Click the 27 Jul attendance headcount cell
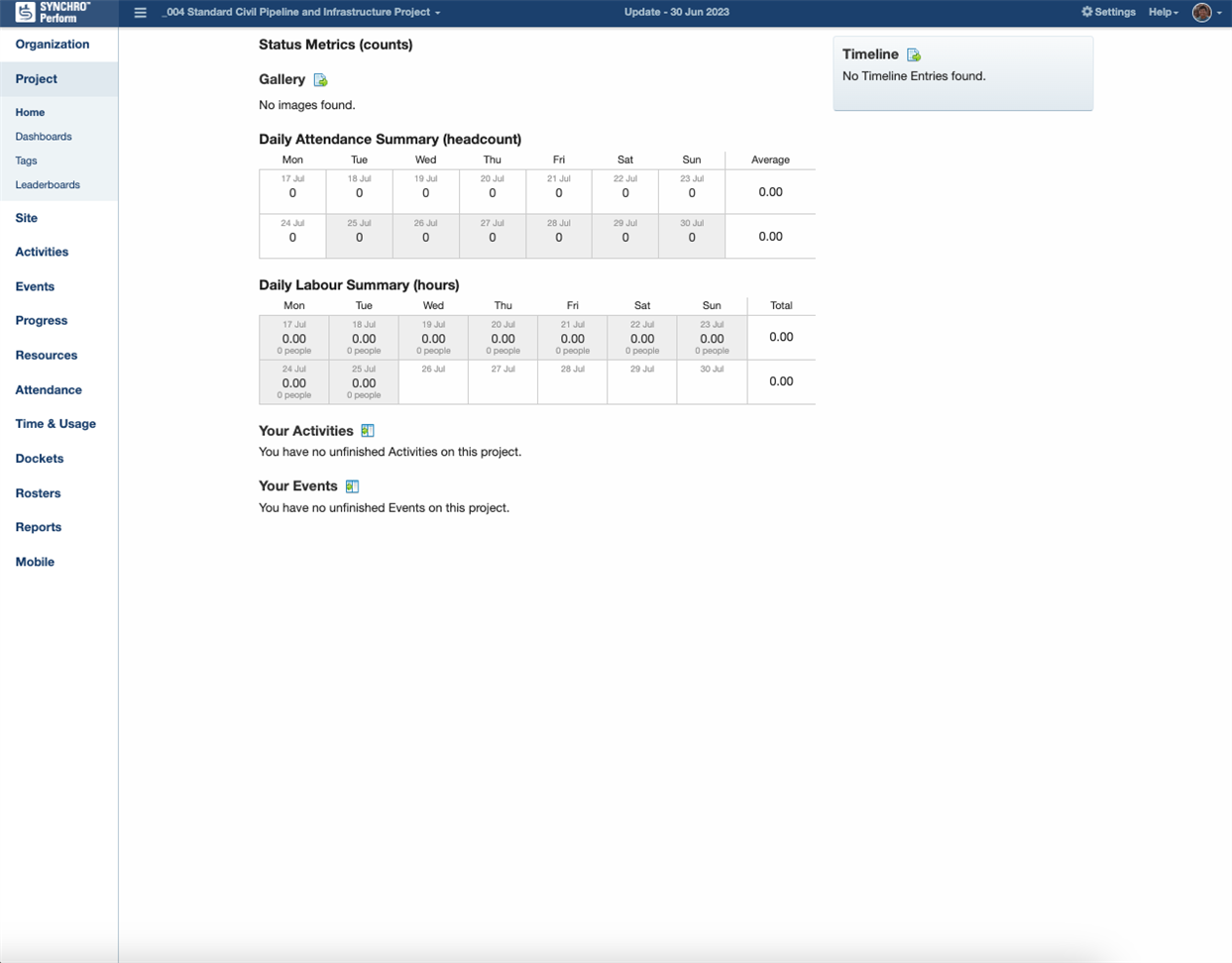Viewport: 1232px width, 963px height. click(x=493, y=236)
